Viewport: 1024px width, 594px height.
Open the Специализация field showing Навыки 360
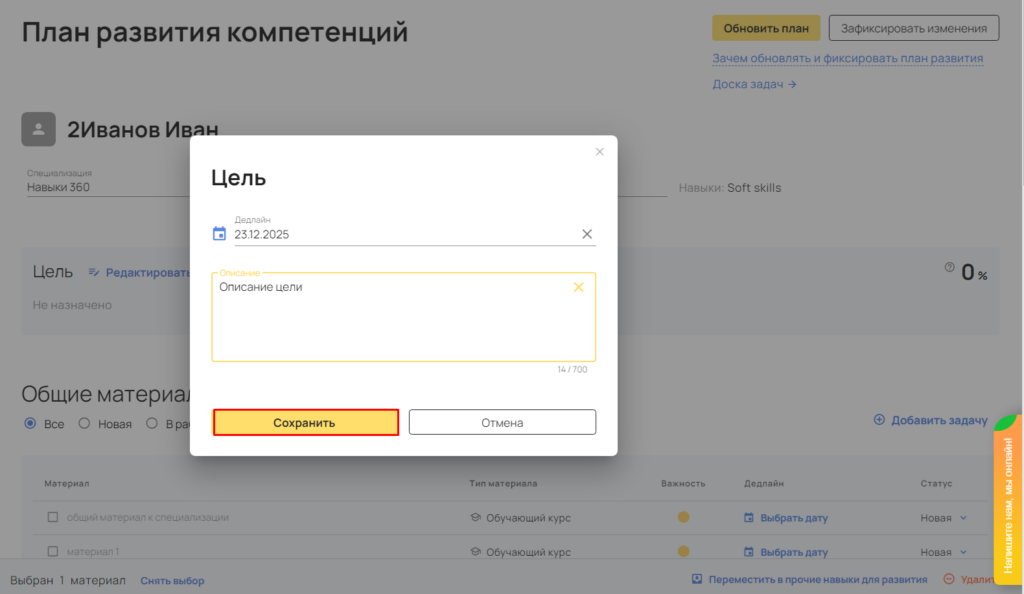(100, 187)
